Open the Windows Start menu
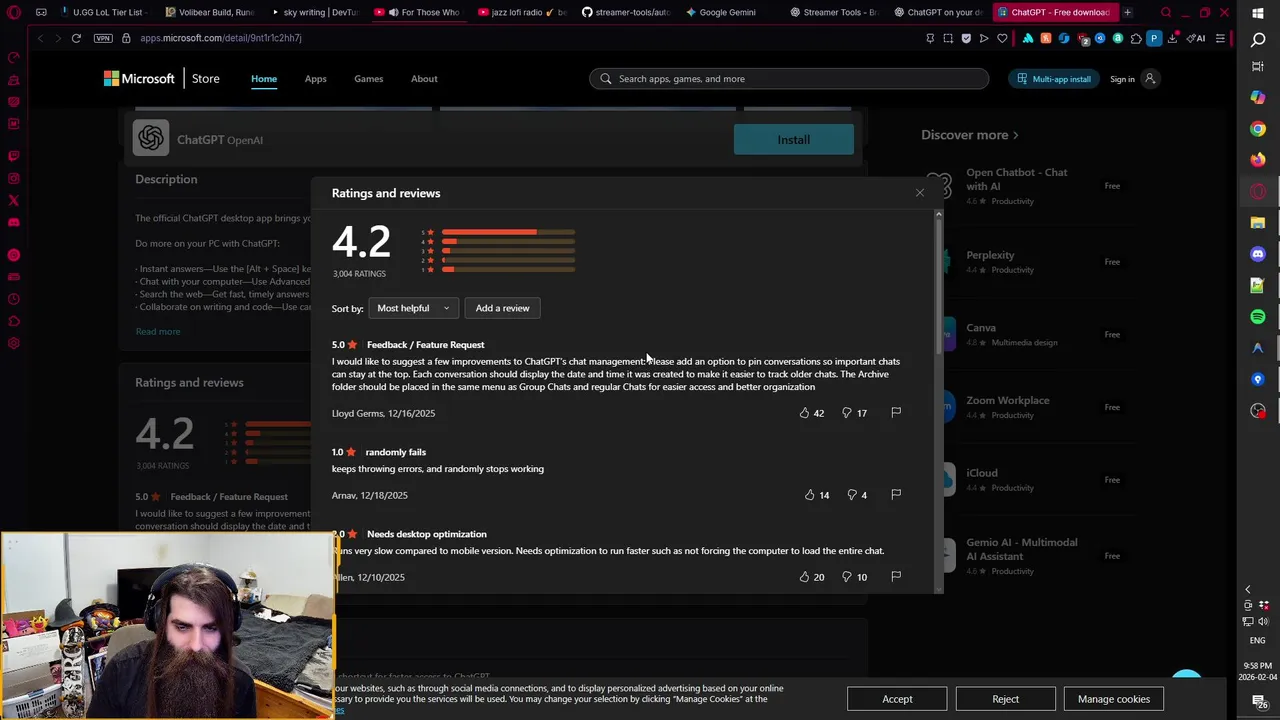Screen dimensions: 1280x720 tap(1258, 13)
